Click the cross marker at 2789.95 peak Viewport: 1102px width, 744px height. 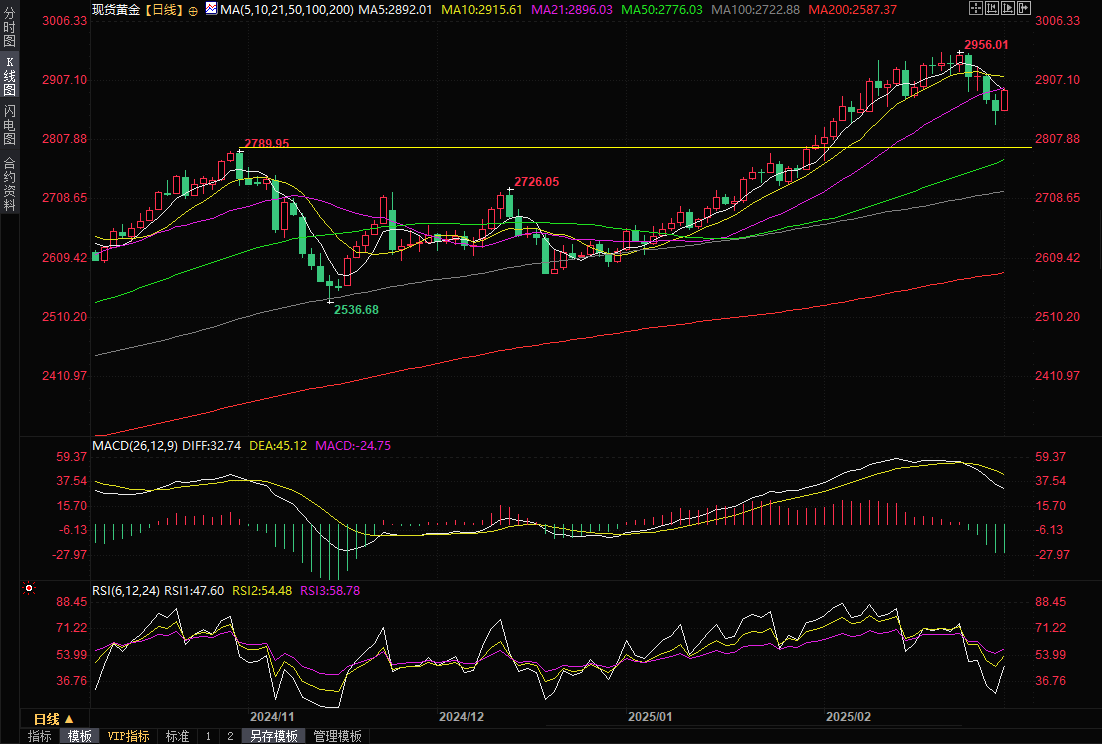(240, 152)
